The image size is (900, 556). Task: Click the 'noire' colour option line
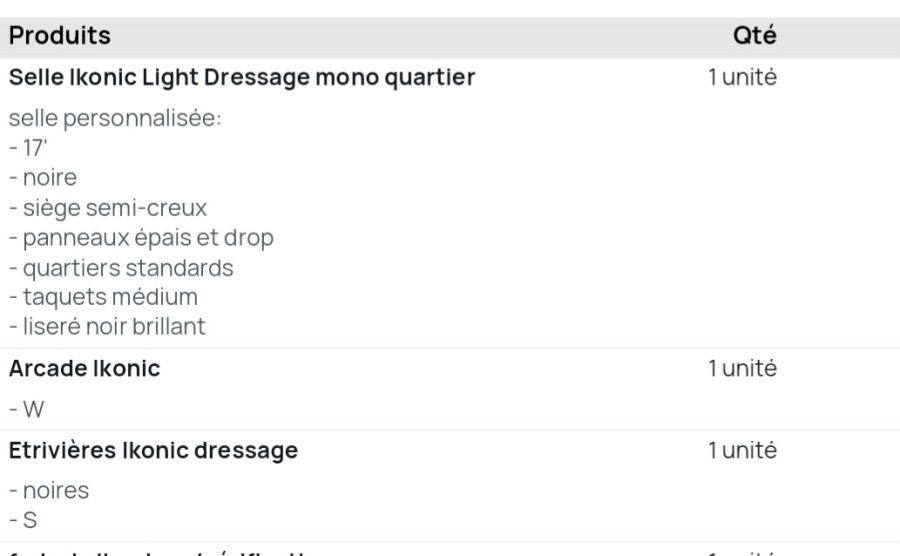(x=43, y=178)
